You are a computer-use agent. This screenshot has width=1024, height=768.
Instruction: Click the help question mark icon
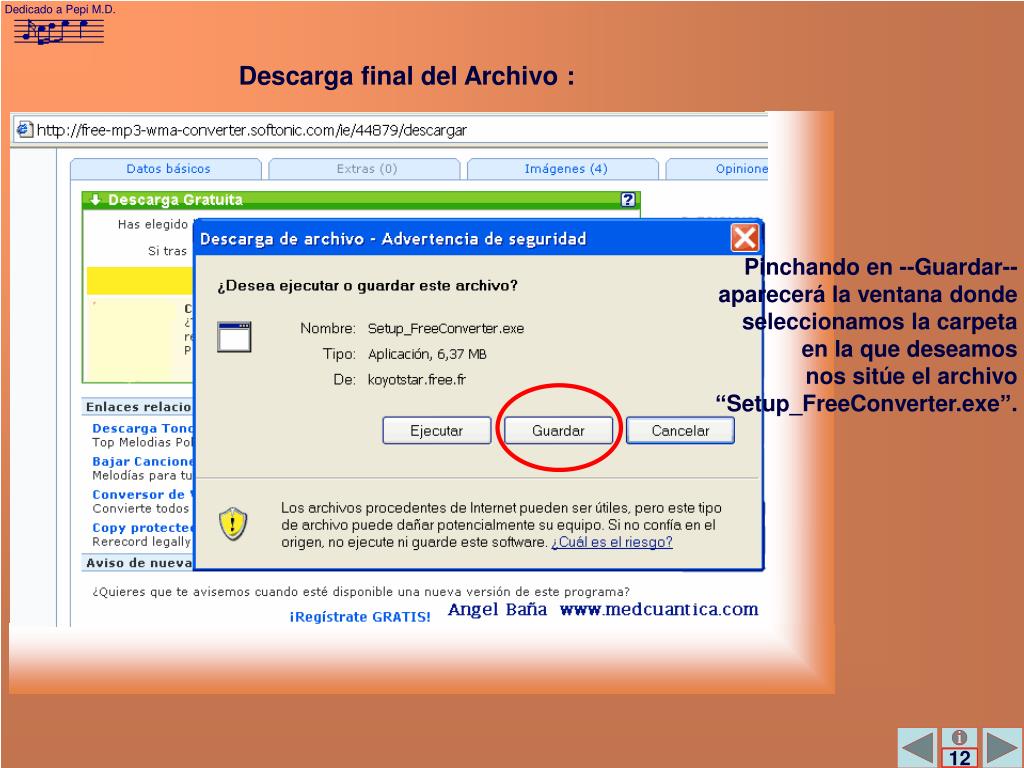[628, 200]
